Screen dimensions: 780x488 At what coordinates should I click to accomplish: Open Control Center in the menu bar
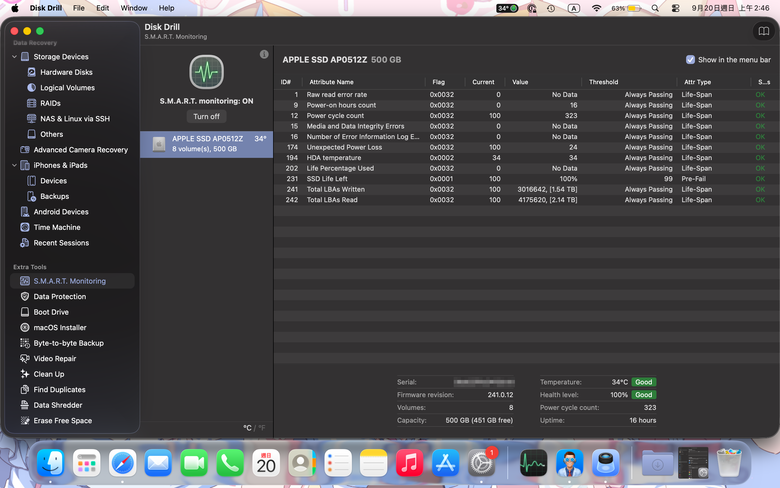[x=676, y=8]
